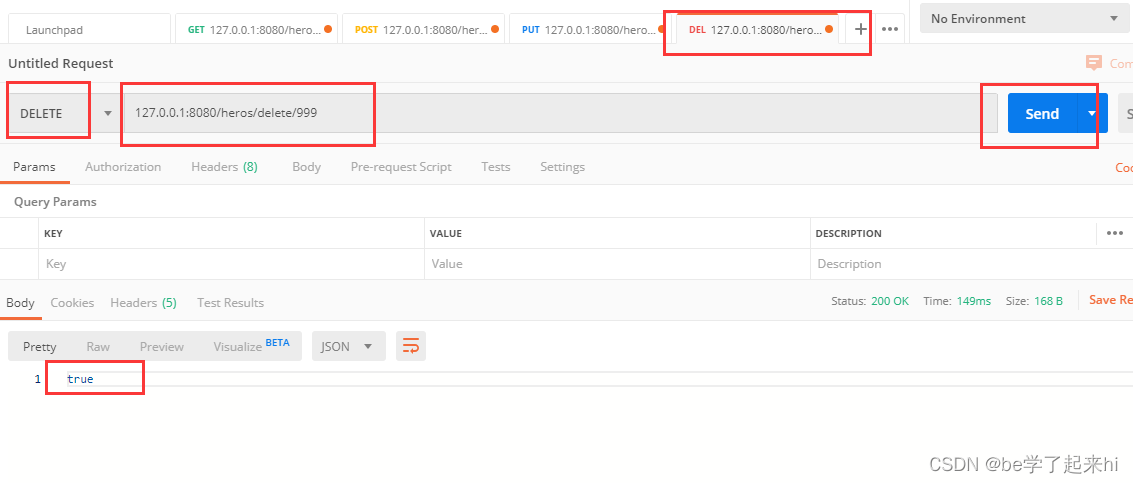Click the Query Params label
Viewport: 1133px width, 483px height.
click(55, 202)
